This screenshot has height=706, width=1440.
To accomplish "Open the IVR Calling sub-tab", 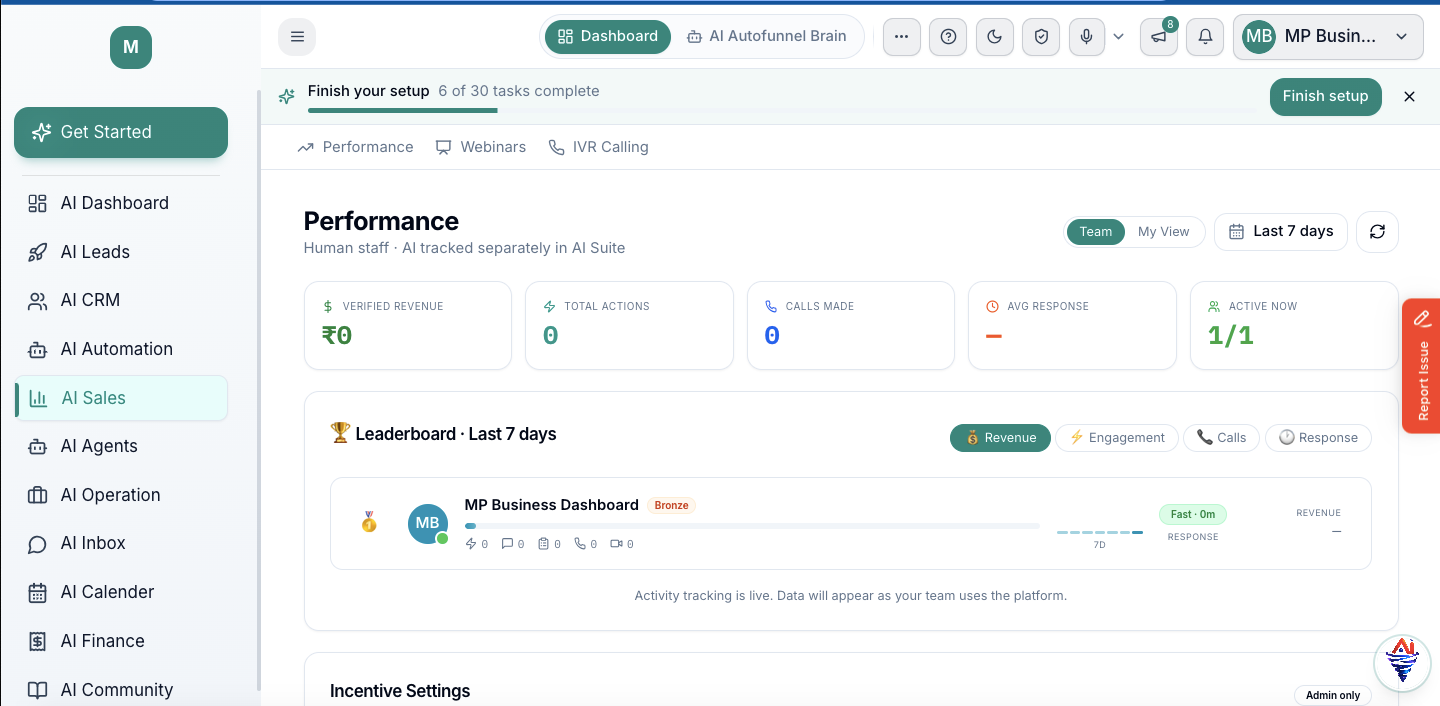I will [598, 147].
